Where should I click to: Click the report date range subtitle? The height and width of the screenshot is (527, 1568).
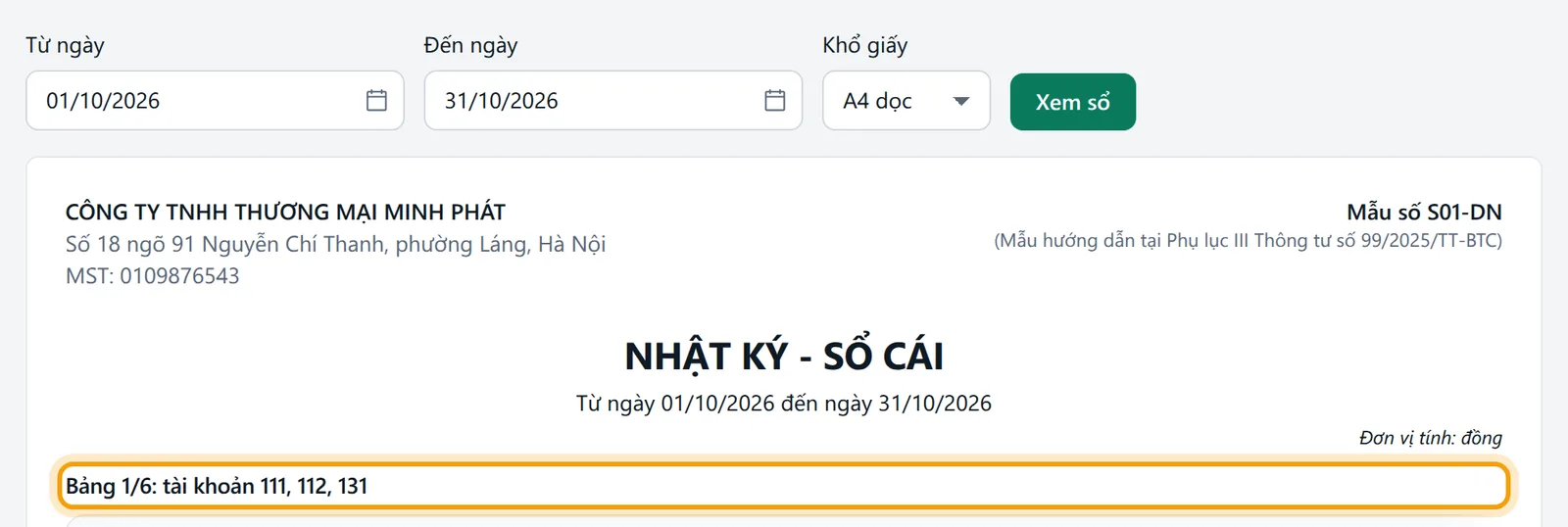(x=784, y=404)
